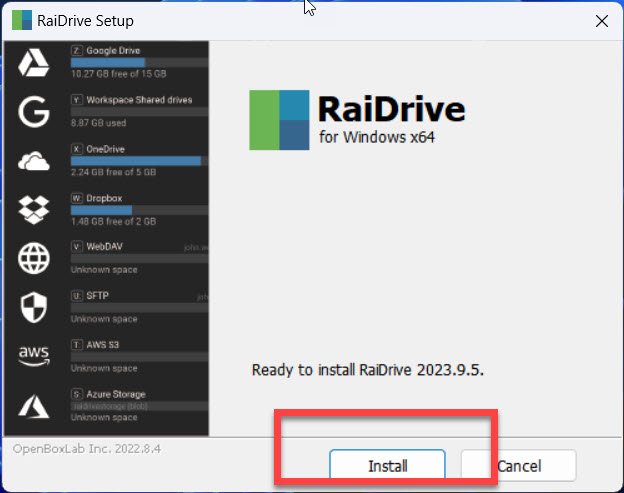Click the Azure Storage logo icon

coord(33,406)
